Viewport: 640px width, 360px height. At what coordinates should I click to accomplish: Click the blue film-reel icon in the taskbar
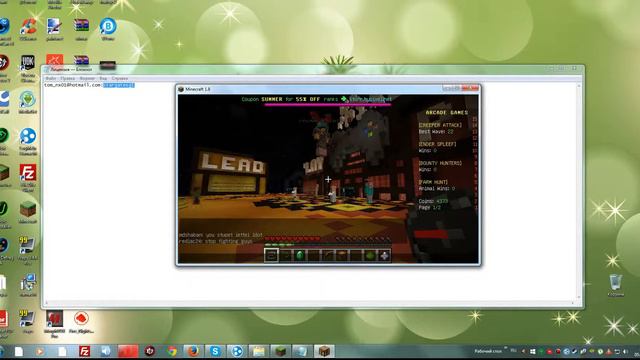[237, 351]
